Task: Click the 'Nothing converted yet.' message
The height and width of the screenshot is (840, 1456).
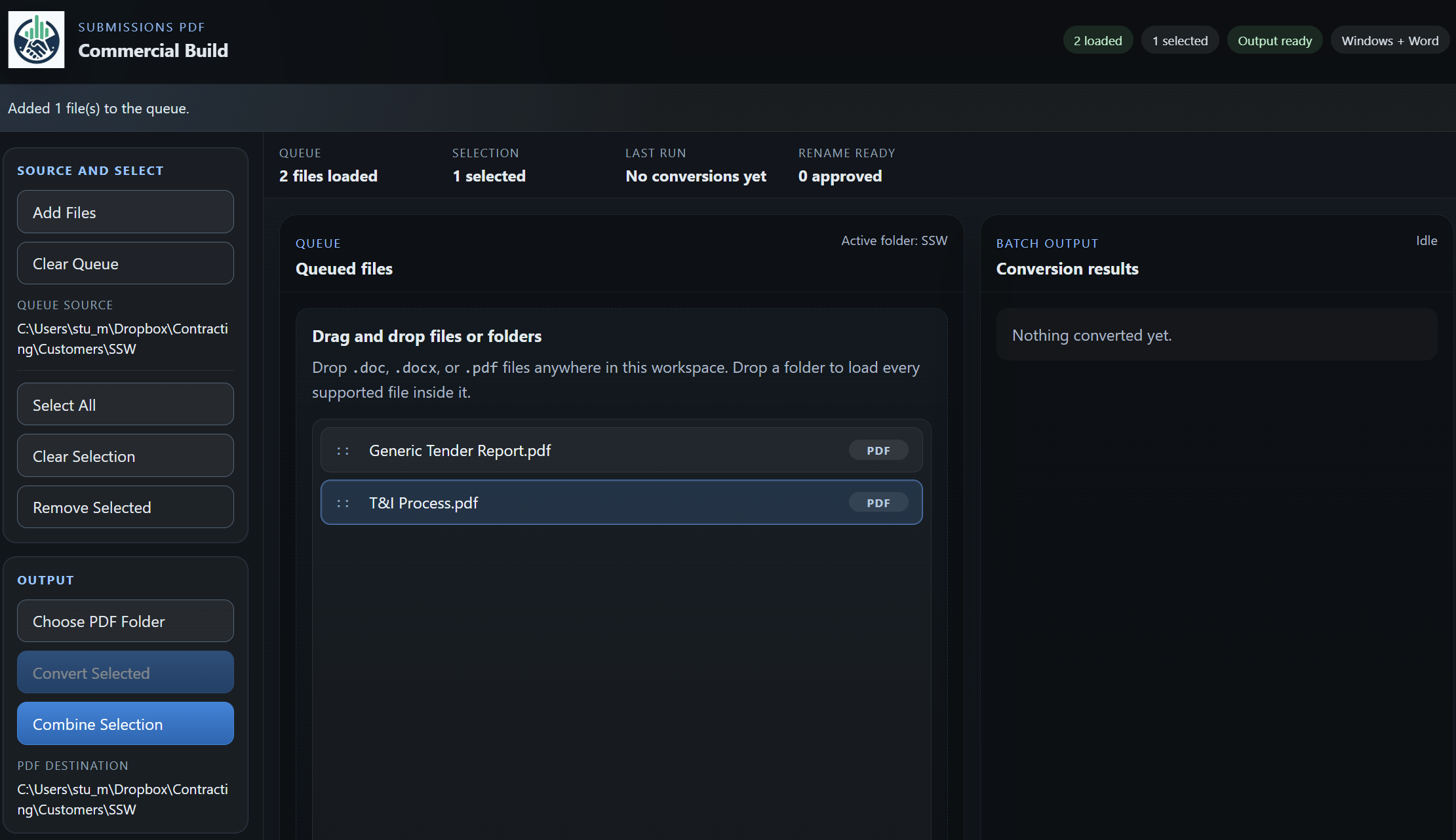Action: pos(1092,335)
